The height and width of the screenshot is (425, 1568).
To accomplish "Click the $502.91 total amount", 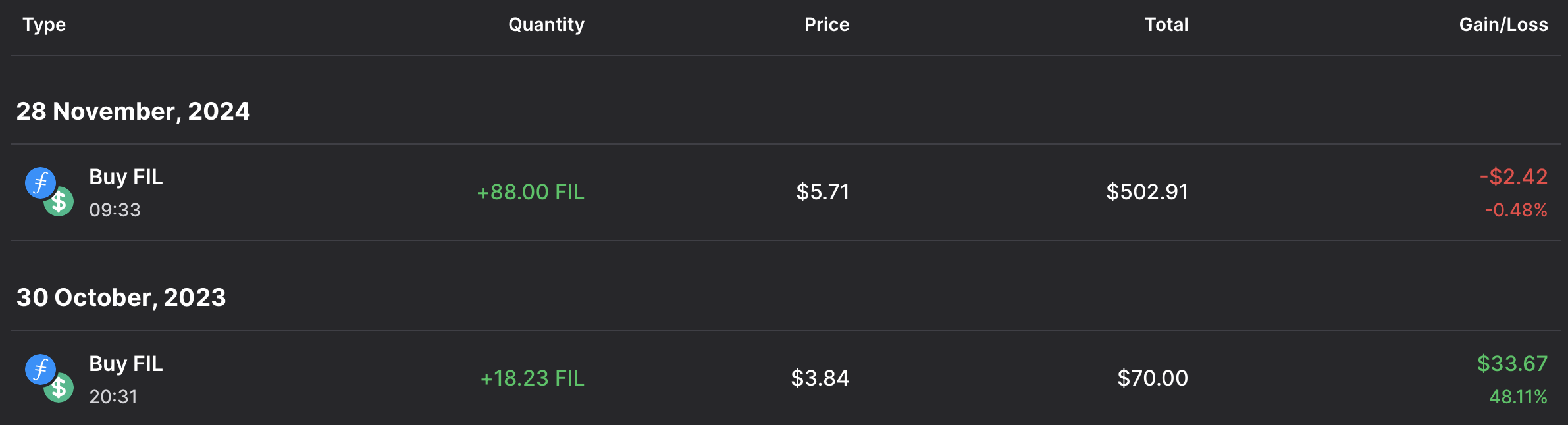I will tap(1147, 192).
